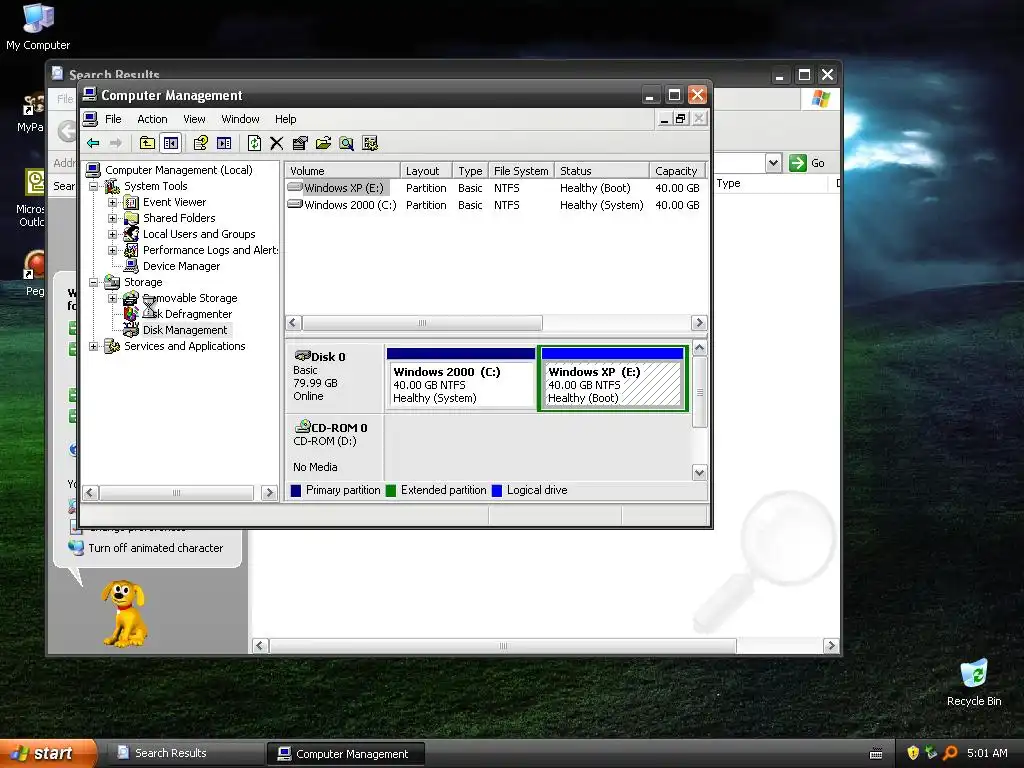
Task: Click the security shield tray icon
Action: 913,754
